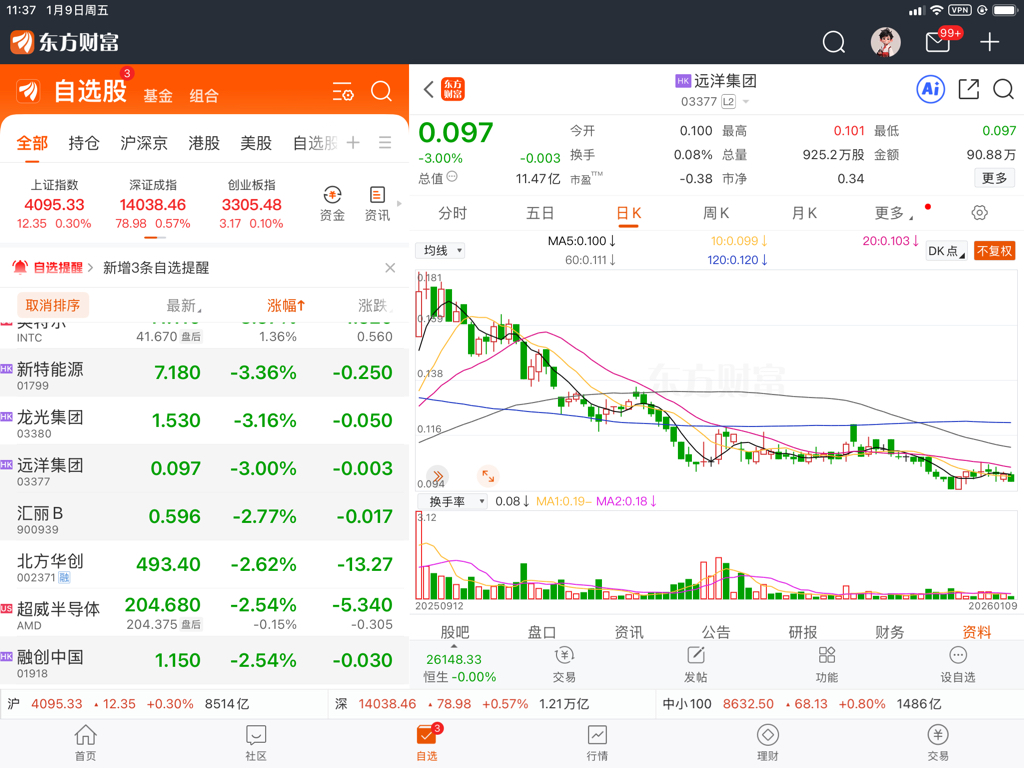Open 设自选 watchlist setting icon
Screen dimensions: 1024x768
957,664
